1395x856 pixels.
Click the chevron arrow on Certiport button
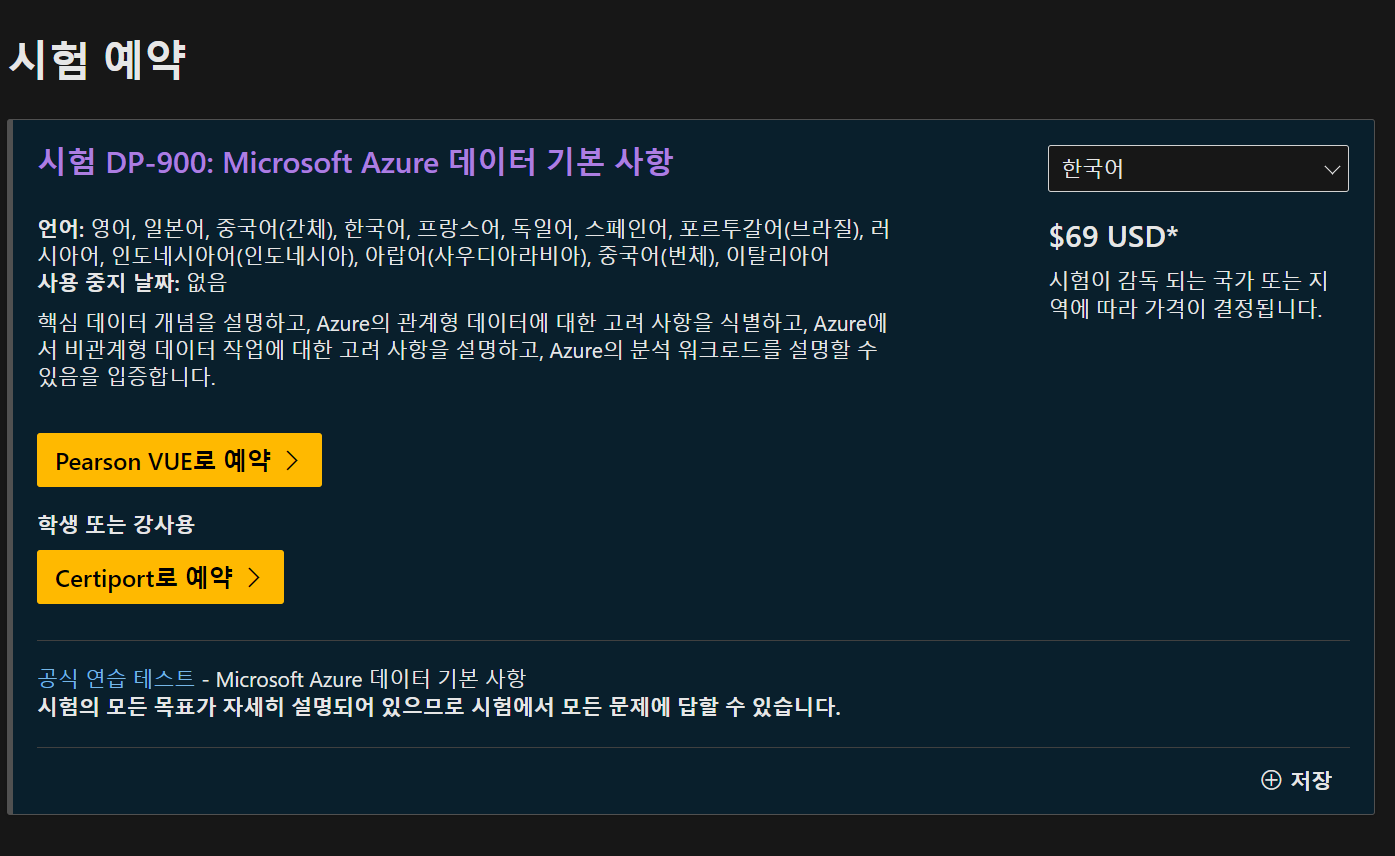[254, 577]
